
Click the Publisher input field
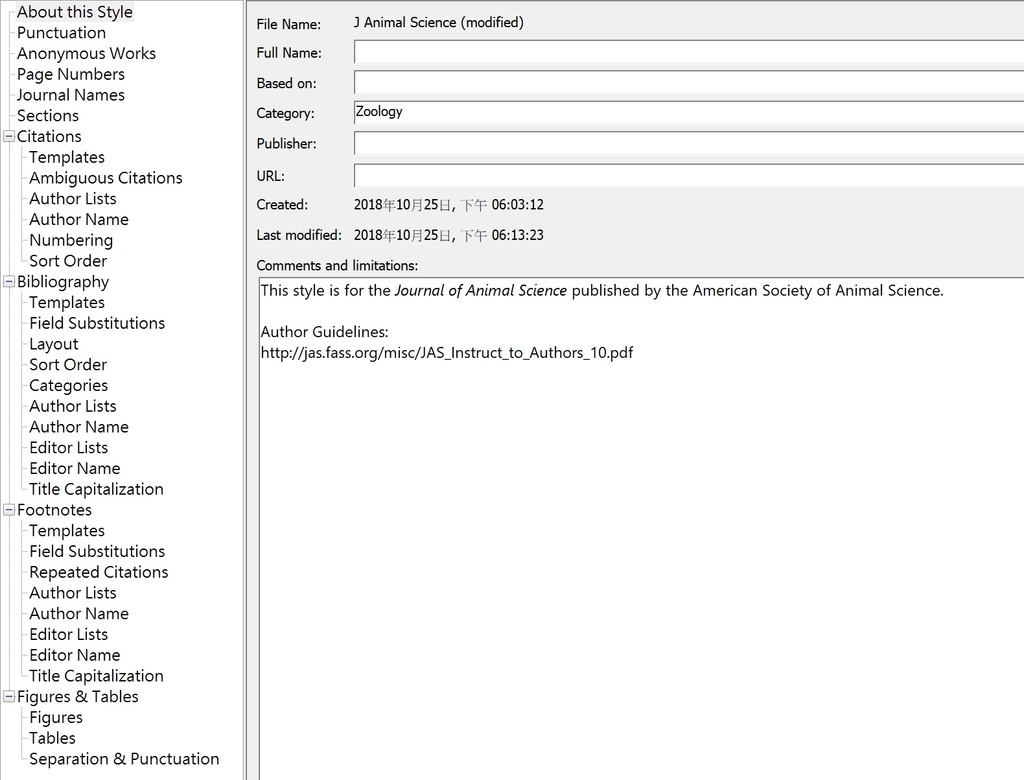[689, 143]
